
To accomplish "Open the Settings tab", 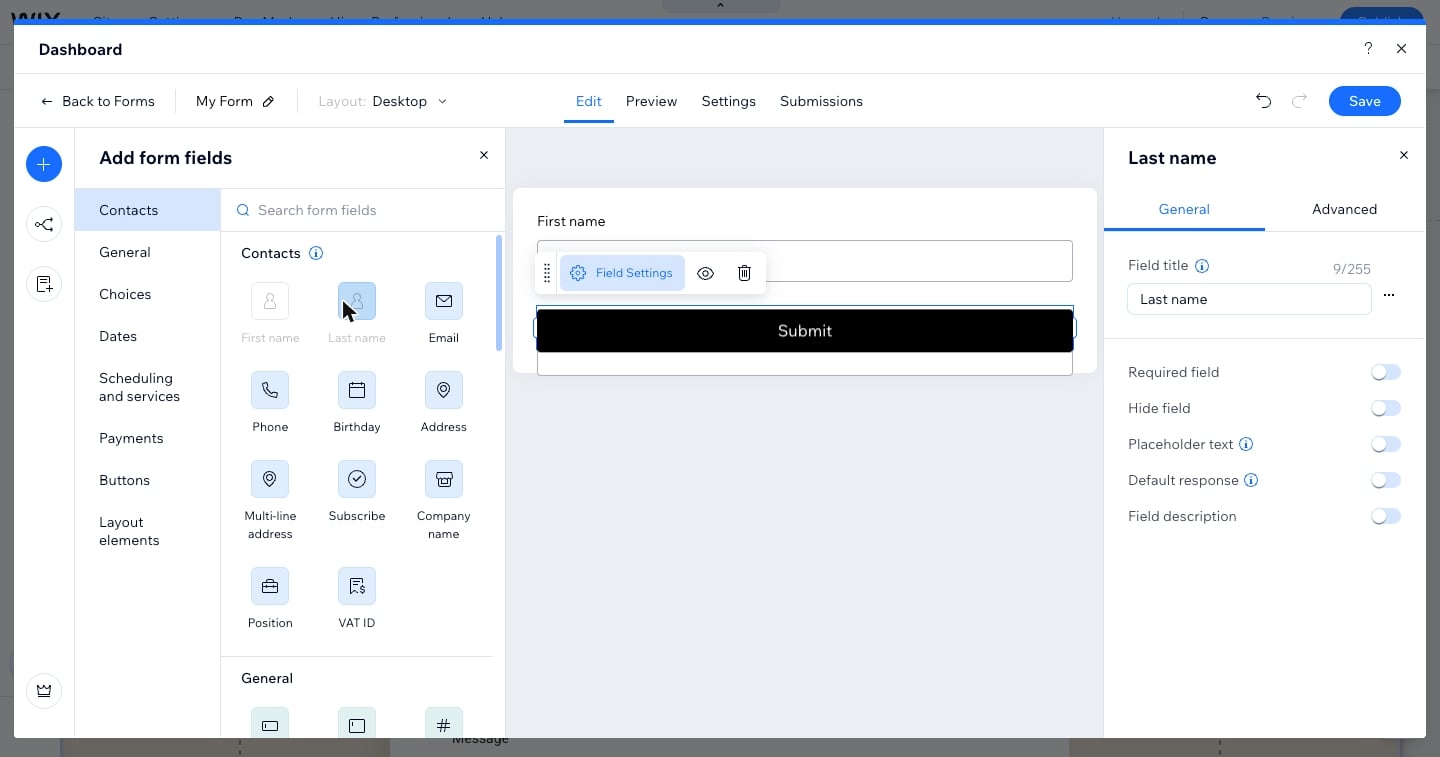I will [728, 101].
